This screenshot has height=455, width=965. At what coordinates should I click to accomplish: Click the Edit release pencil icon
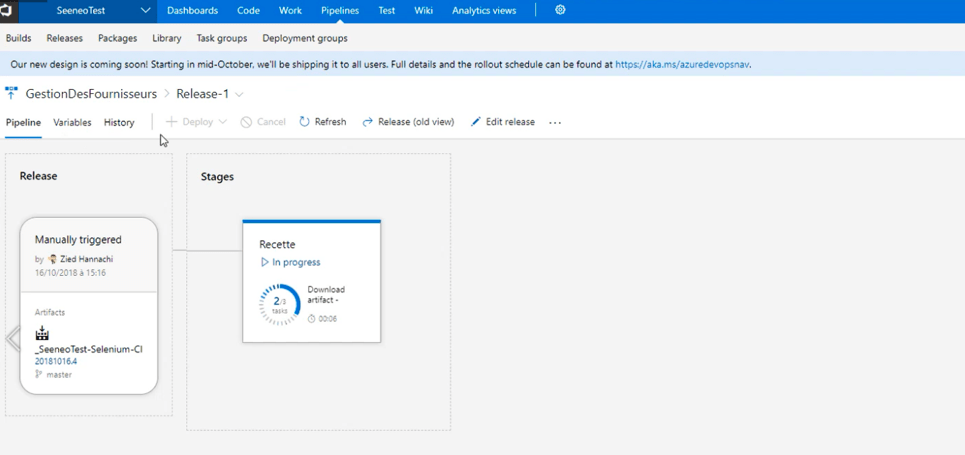click(476, 122)
